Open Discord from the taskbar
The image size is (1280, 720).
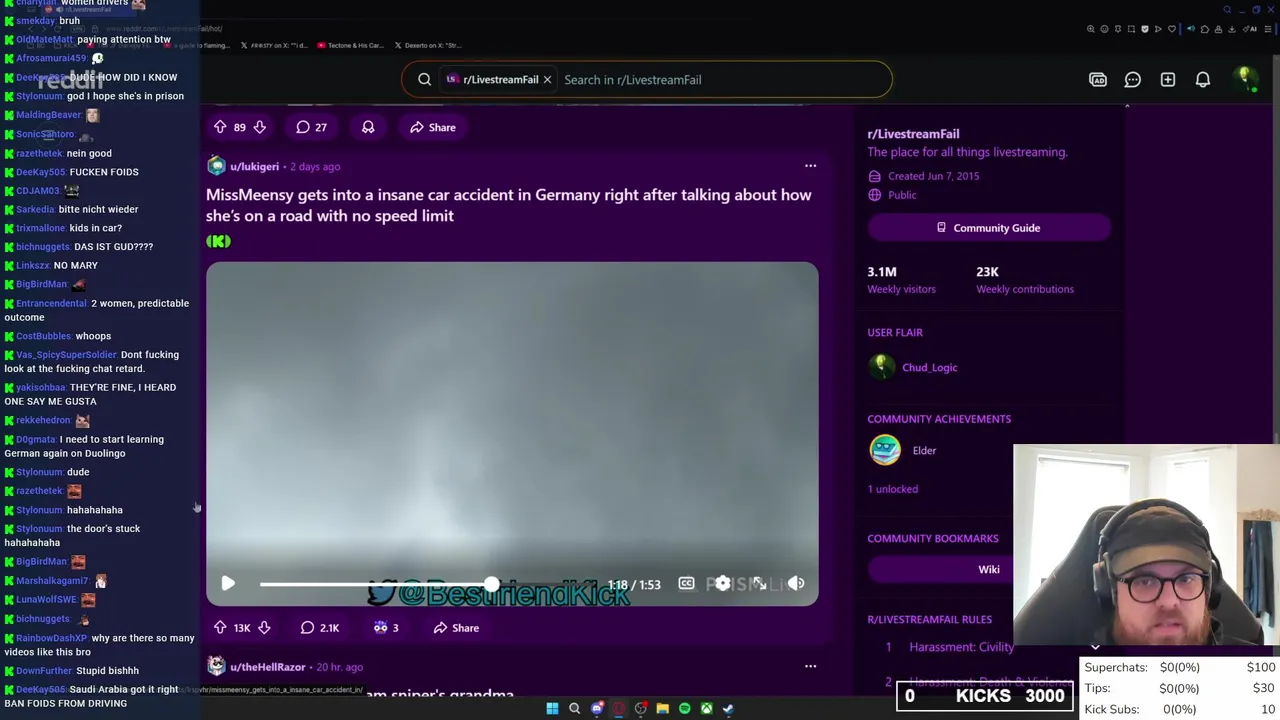click(597, 708)
